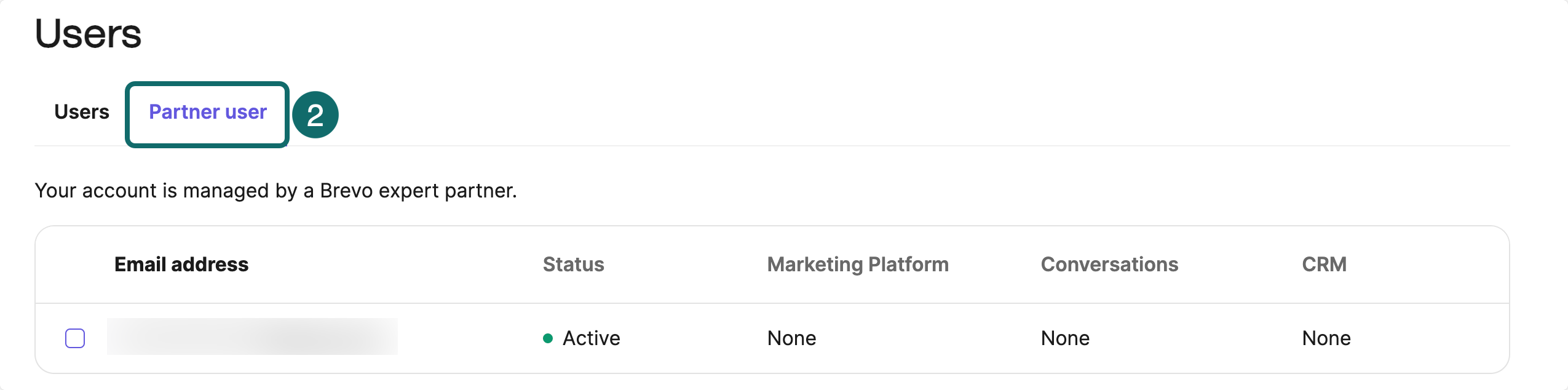Click None under CRM

tap(1326, 338)
